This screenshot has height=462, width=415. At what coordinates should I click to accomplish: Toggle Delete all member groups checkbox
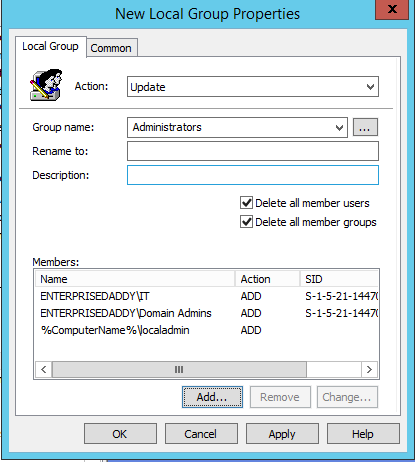pos(246,222)
